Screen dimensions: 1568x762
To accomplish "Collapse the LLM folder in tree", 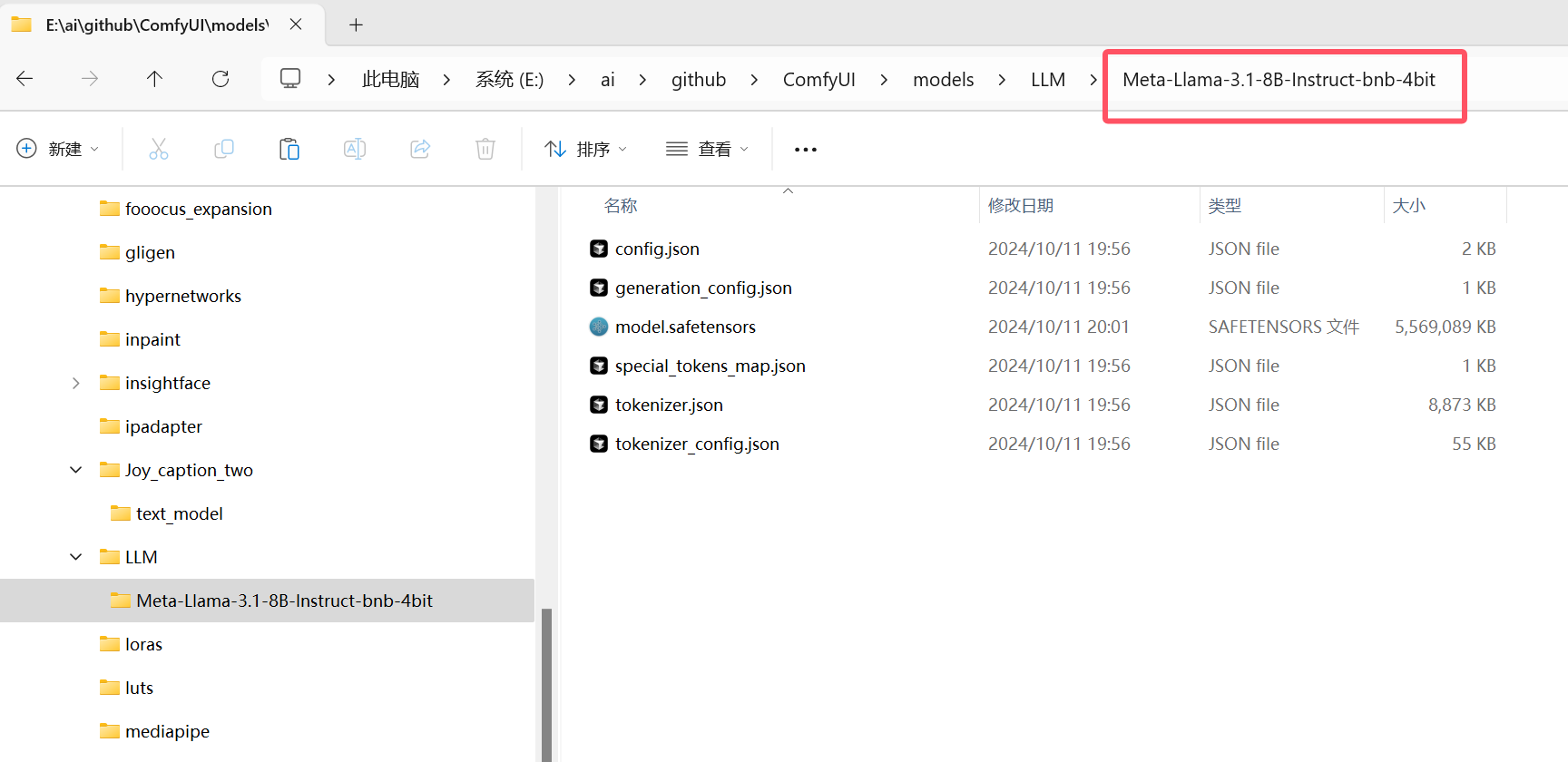I will point(76,557).
